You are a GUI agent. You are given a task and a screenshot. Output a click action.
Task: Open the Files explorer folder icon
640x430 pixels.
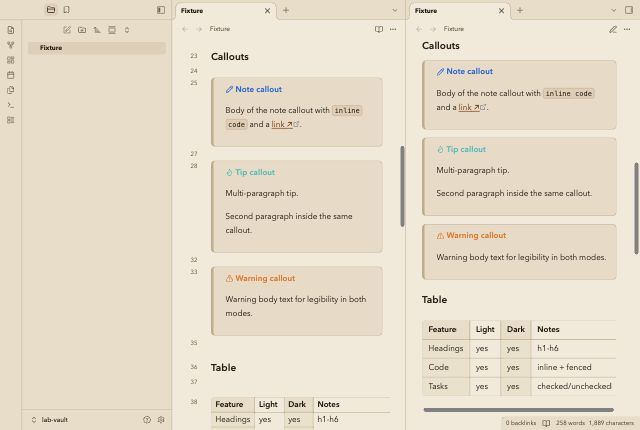point(51,10)
